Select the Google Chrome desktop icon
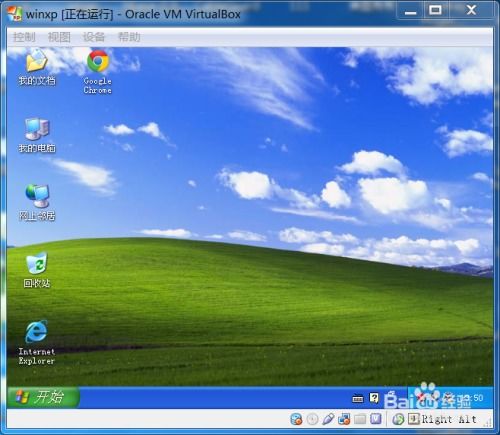 point(98,71)
